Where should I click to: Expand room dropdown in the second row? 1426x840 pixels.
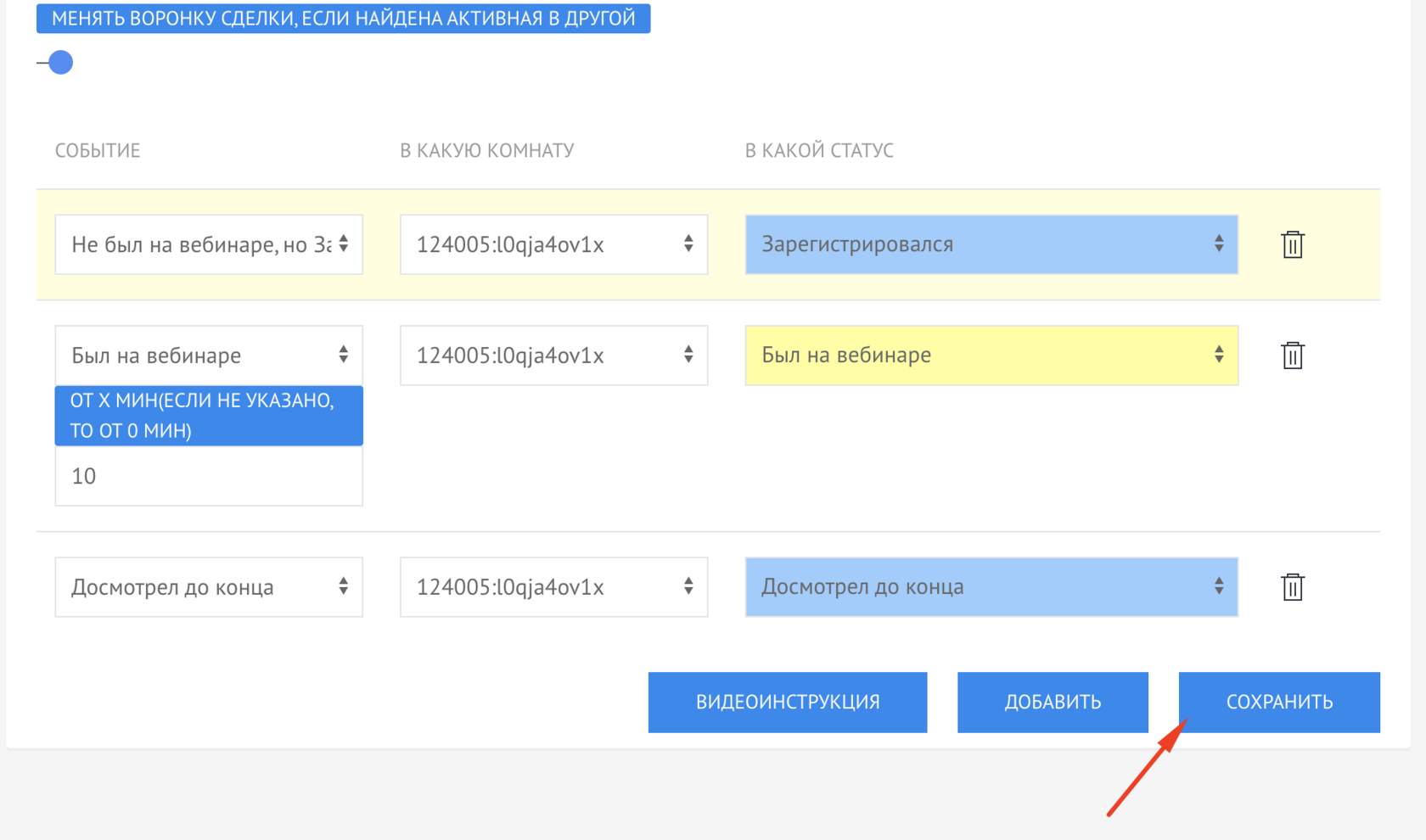point(553,355)
